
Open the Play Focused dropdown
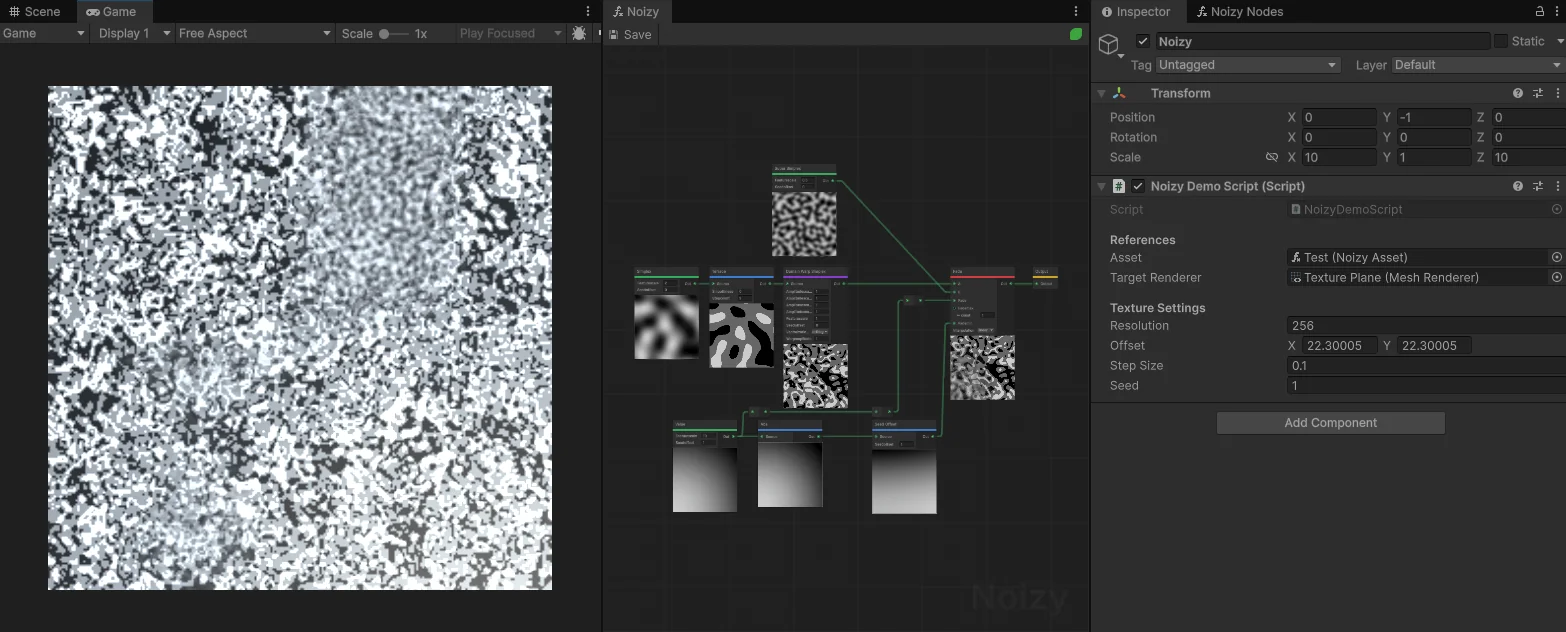click(510, 33)
